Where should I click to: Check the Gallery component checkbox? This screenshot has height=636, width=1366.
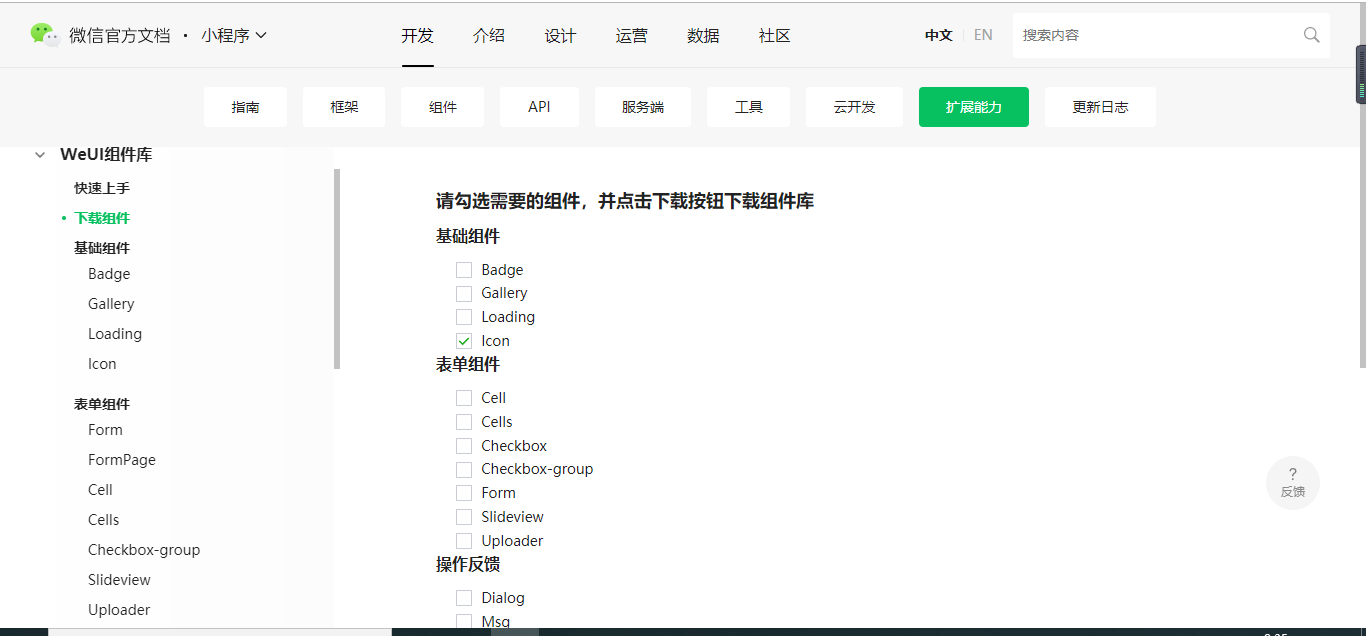[x=464, y=293]
